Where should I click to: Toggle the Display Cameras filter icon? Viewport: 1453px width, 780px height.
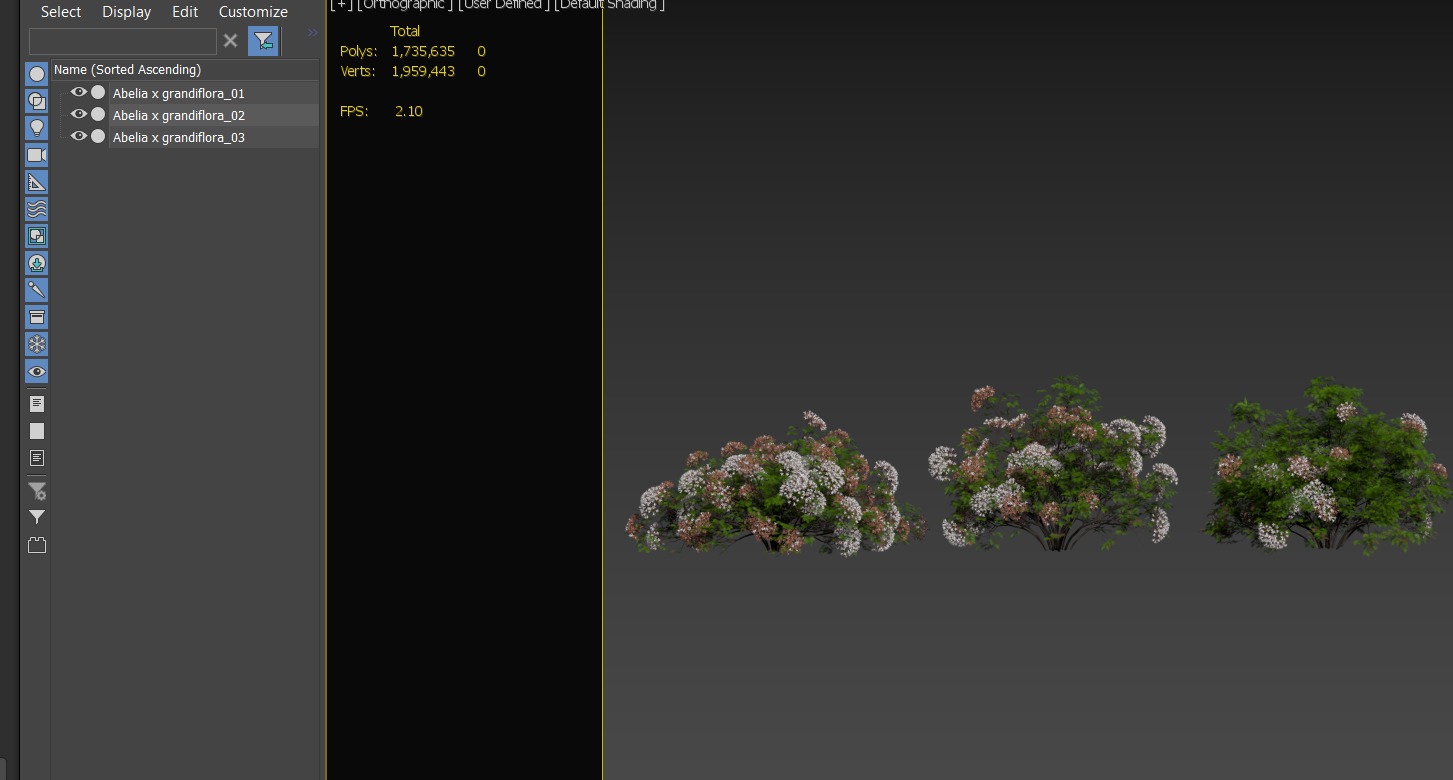tap(37, 155)
